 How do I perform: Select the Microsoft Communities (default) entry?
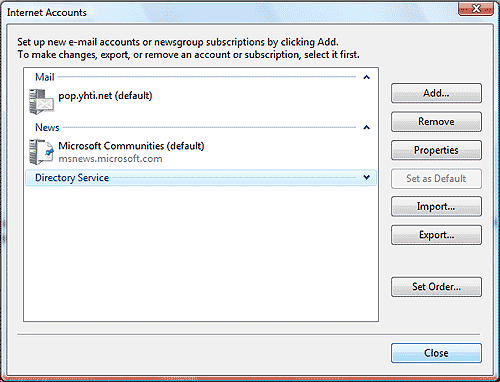(131, 146)
